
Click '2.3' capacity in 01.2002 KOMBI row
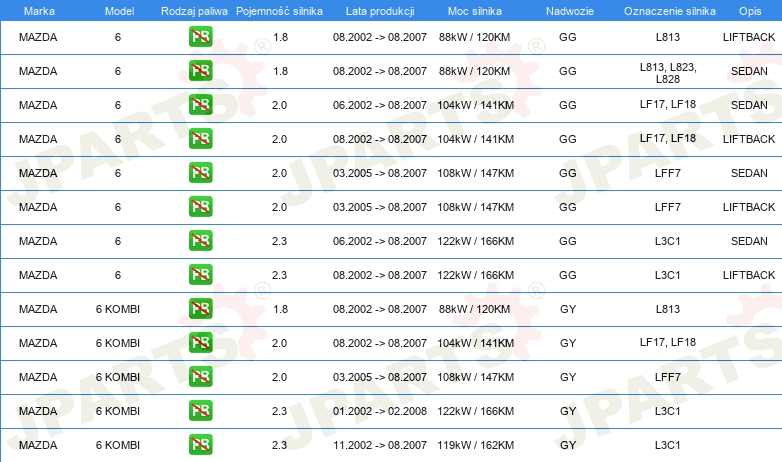click(x=279, y=411)
